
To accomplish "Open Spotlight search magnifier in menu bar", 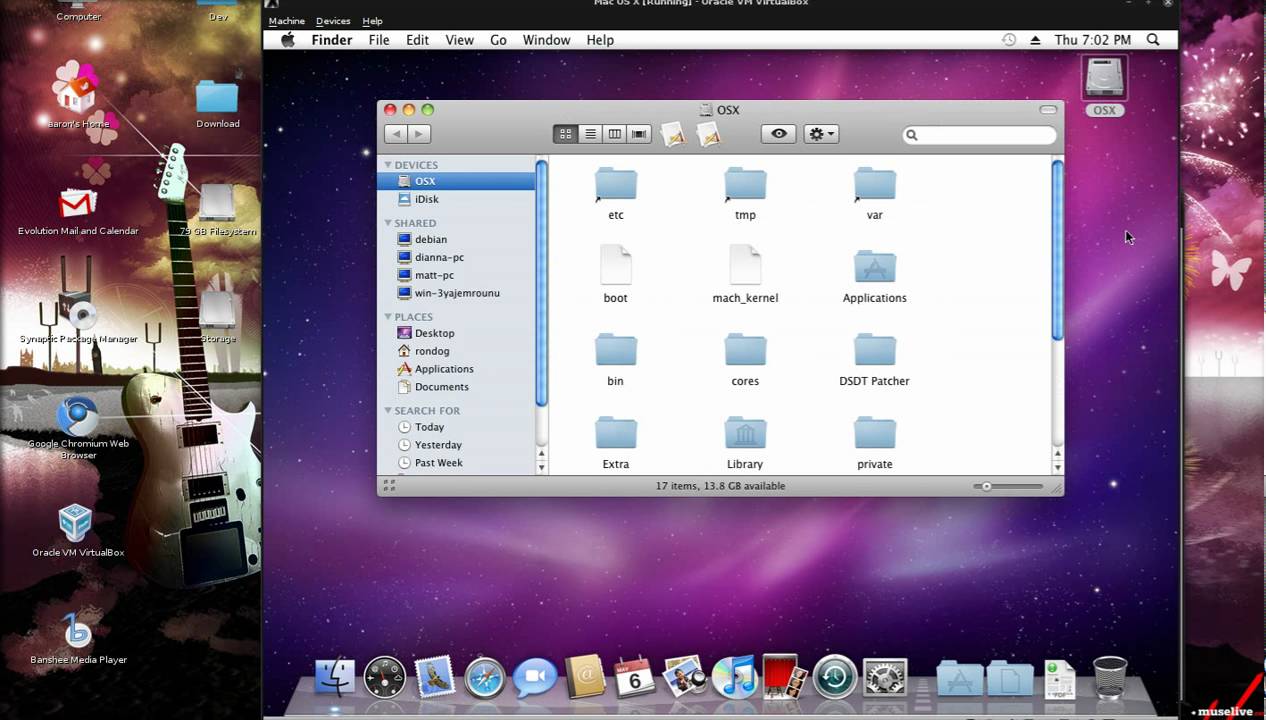I will pos(1153,40).
